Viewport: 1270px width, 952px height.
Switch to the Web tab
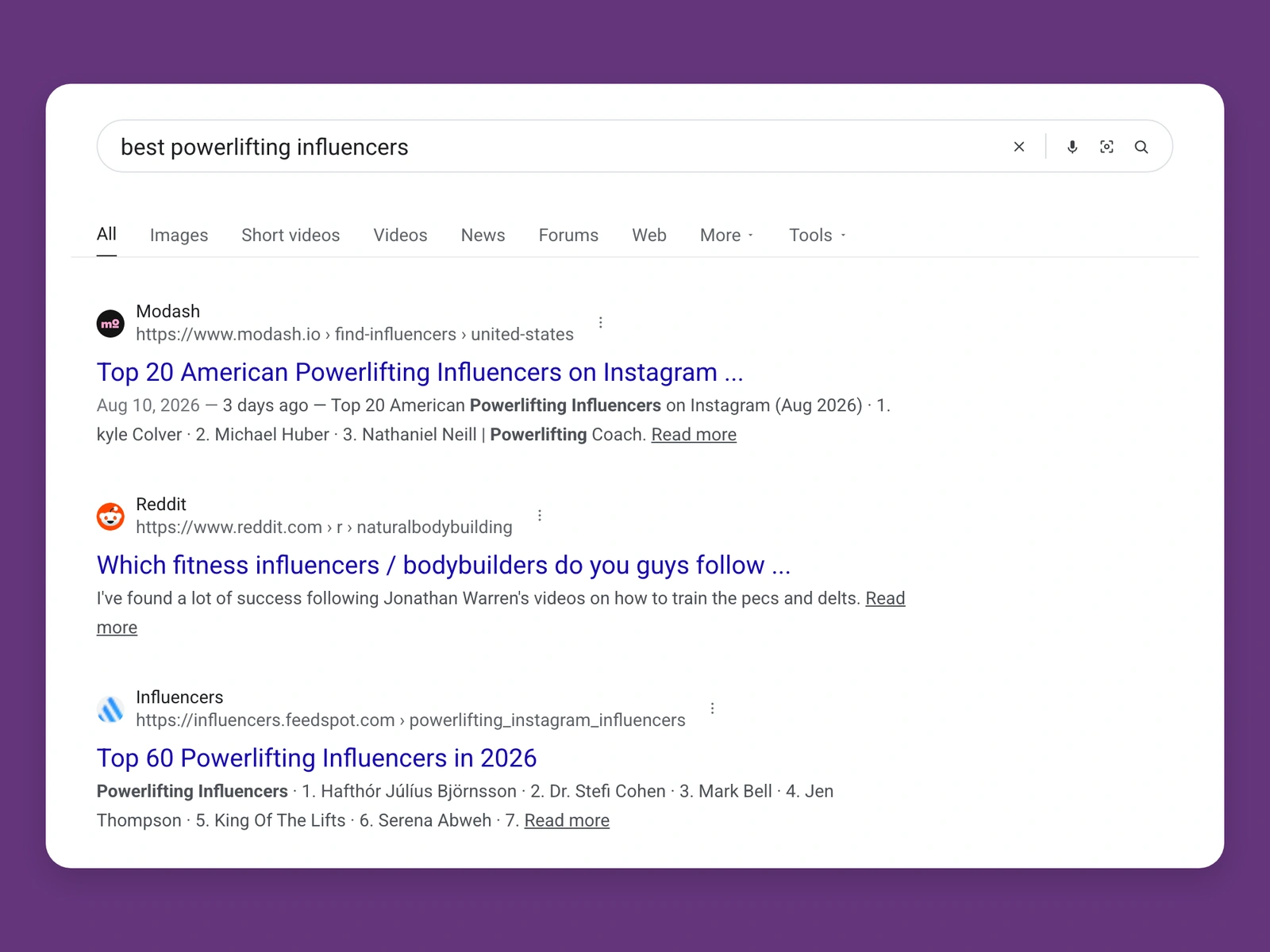pos(649,236)
